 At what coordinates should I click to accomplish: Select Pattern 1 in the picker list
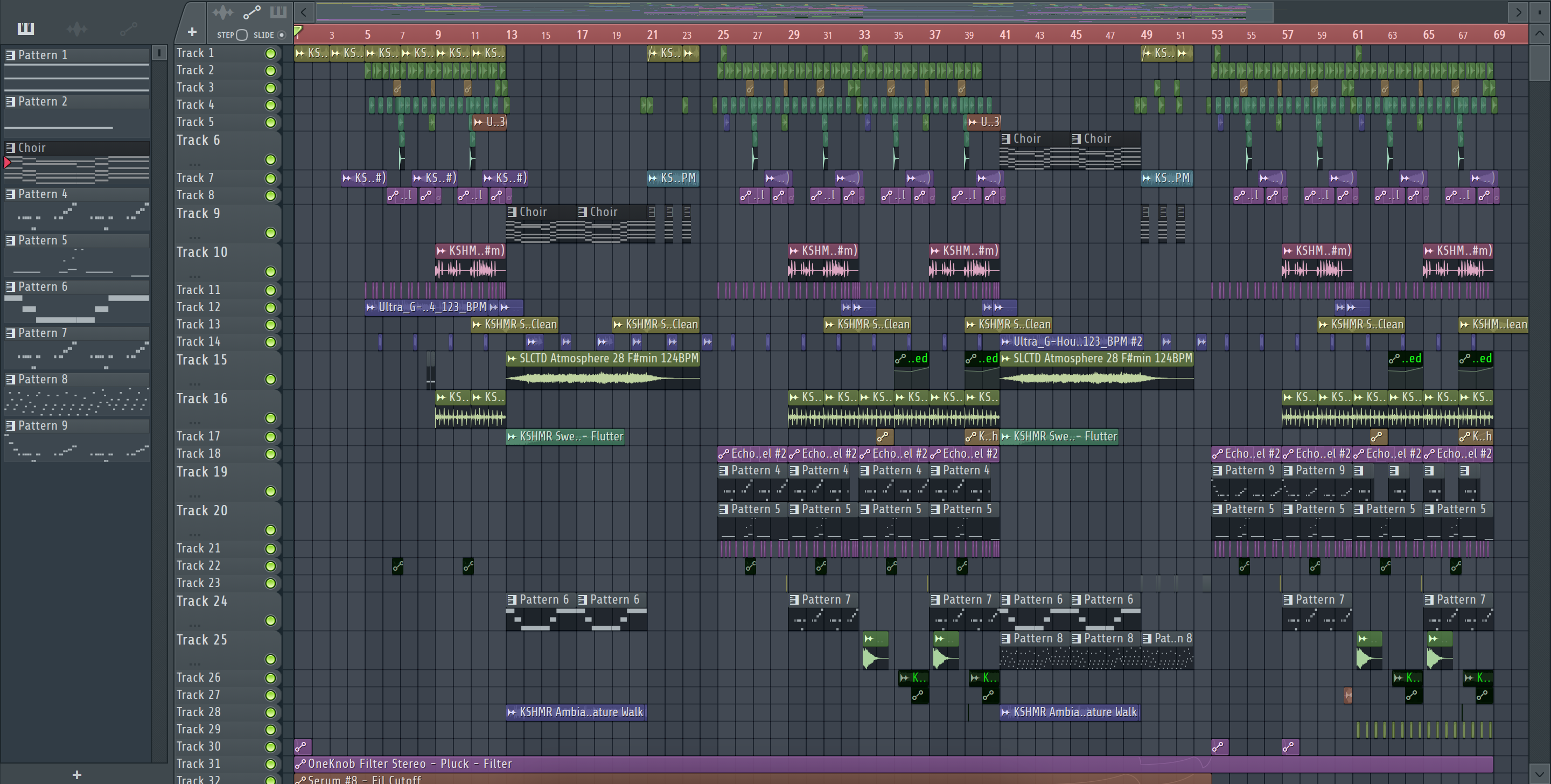pyautogui.click(x=77, y=55)
